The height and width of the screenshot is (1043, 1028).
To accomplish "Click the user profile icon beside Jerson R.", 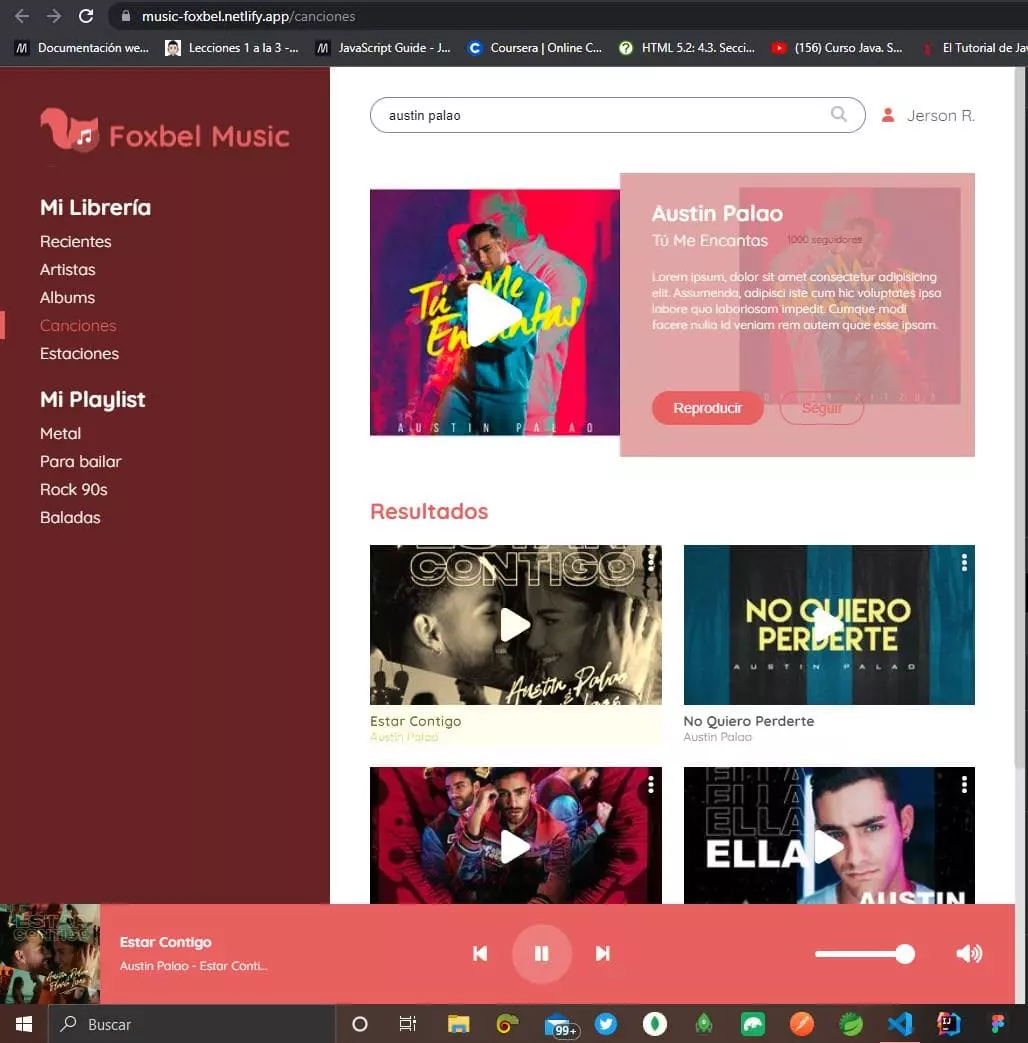I will click(888, 115).
